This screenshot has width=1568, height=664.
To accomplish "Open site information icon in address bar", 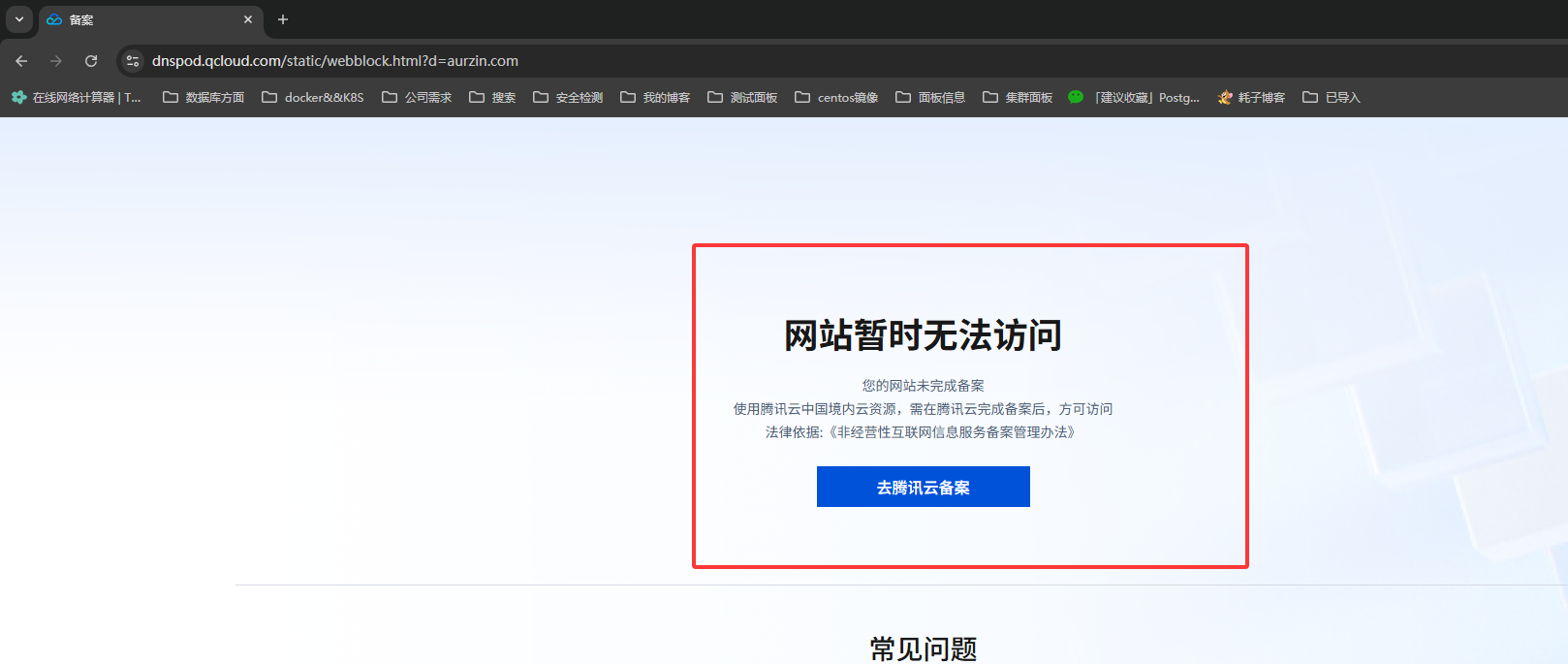I will (133, 61).
